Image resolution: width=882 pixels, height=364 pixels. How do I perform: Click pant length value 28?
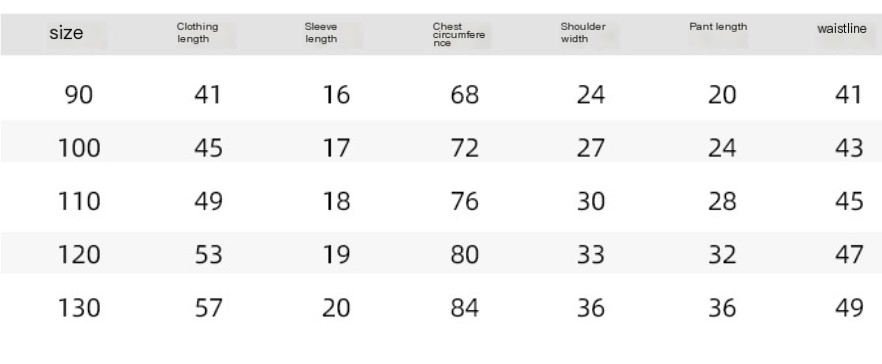pyautogui.click(x=722, y=201)
